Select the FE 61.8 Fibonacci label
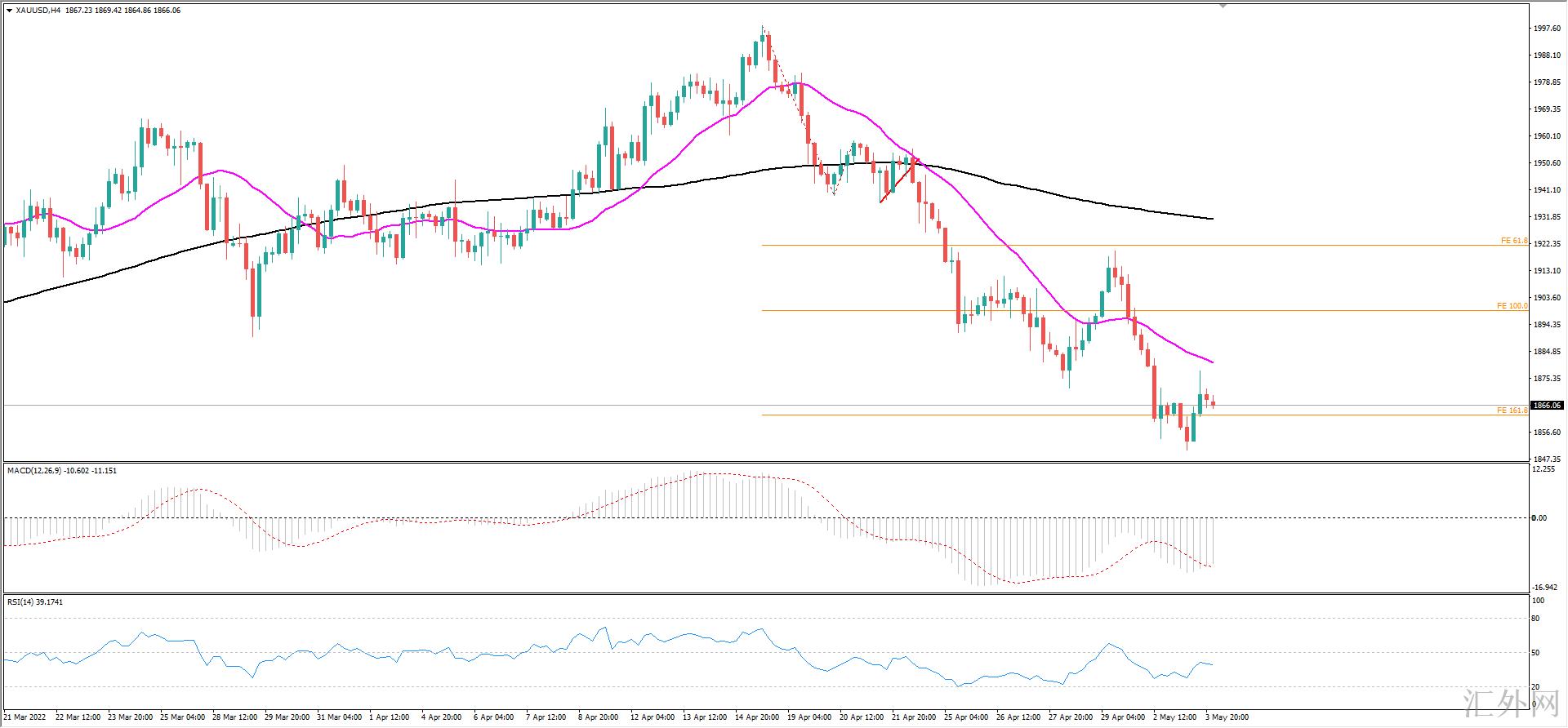 tap(1513, 241)
